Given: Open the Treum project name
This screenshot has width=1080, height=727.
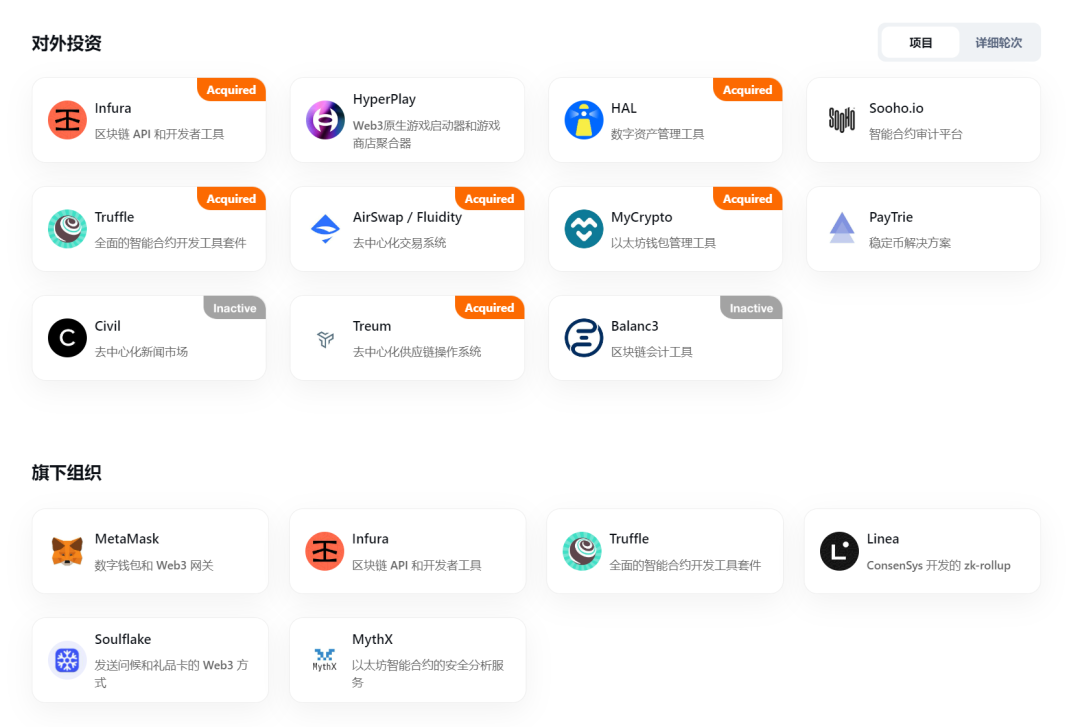Looking at the screenshot, I should click(372, 326).
